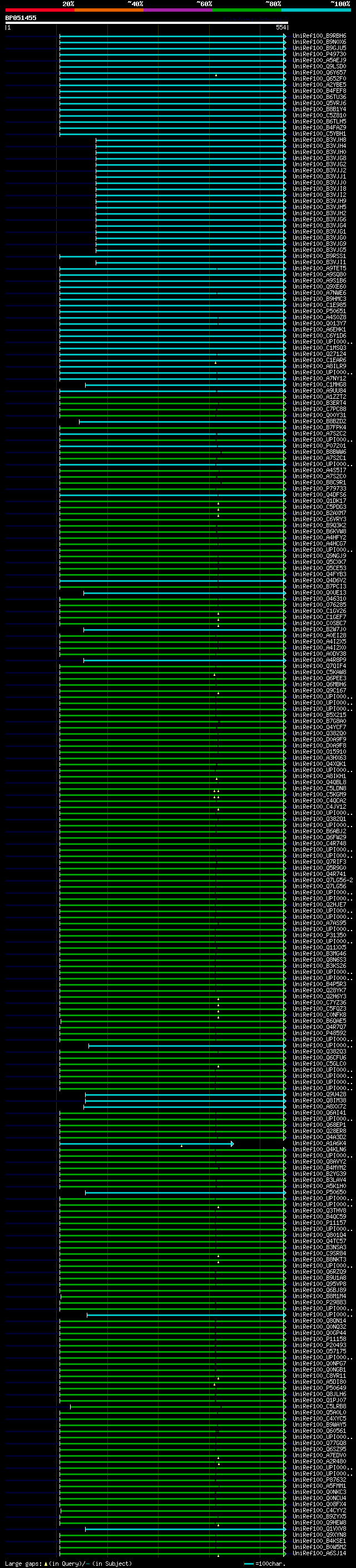This screenshot has width=356, height=1568.
Task: Click the orange ~40% identity legend bar
Action: [109, 10]
